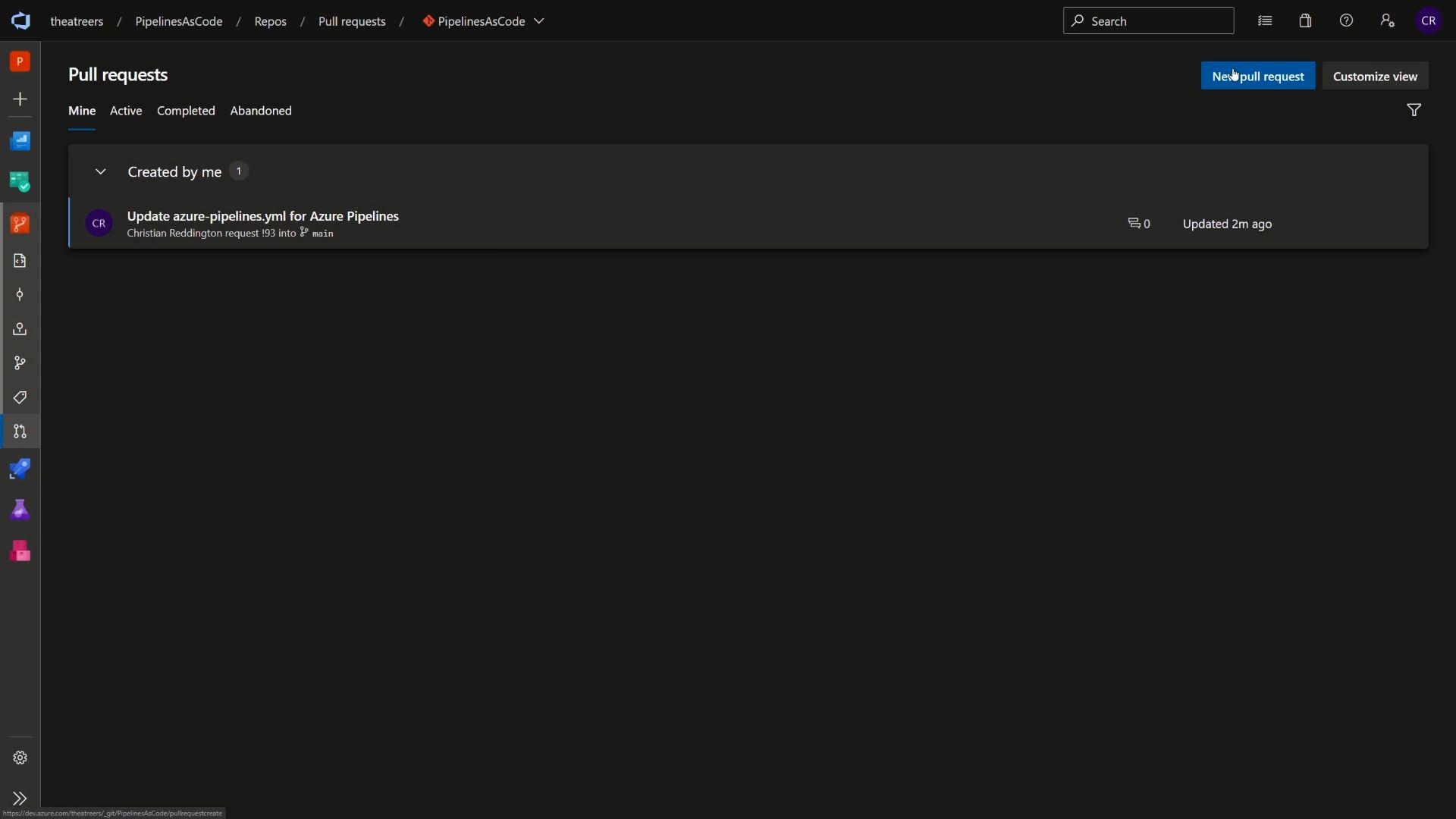The image size is (1456, 819).
Task: Click the New pull request button
Action: point(1258,76)
